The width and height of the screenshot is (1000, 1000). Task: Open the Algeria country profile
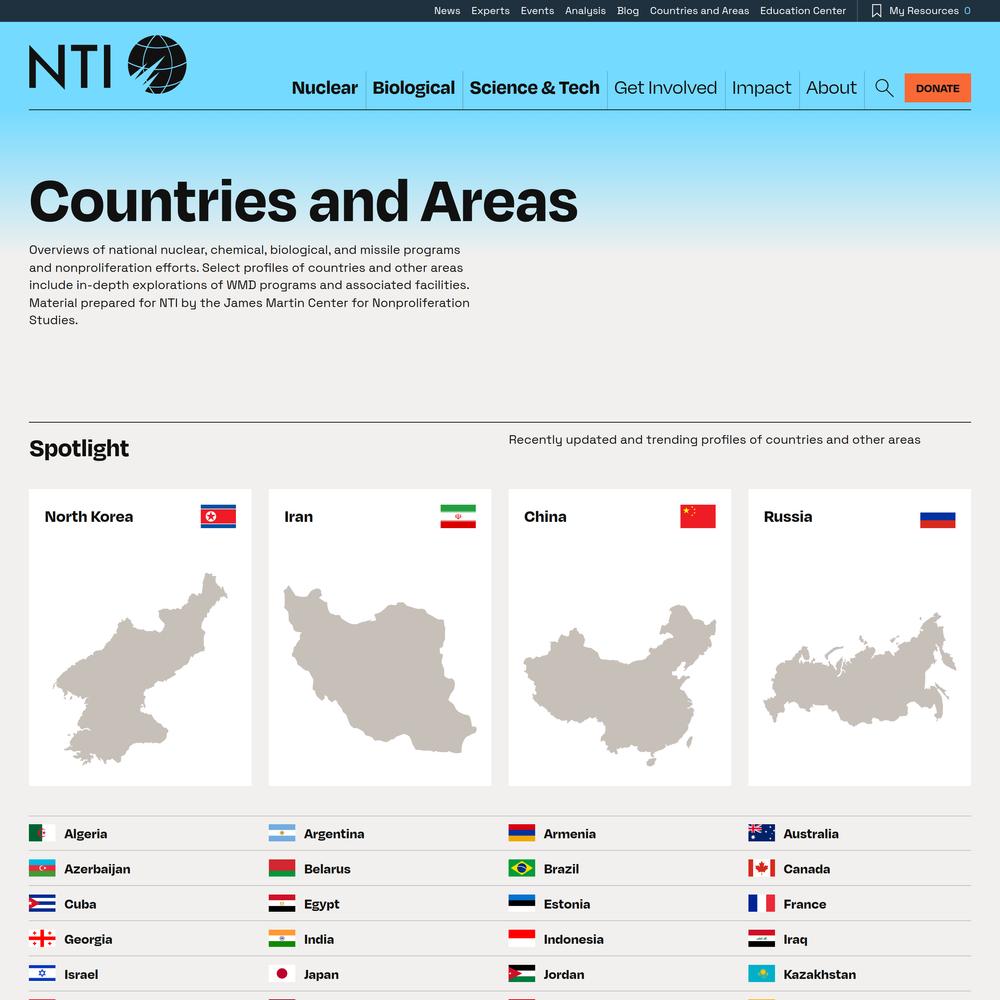pyautogui.click(x=85, y=834)
